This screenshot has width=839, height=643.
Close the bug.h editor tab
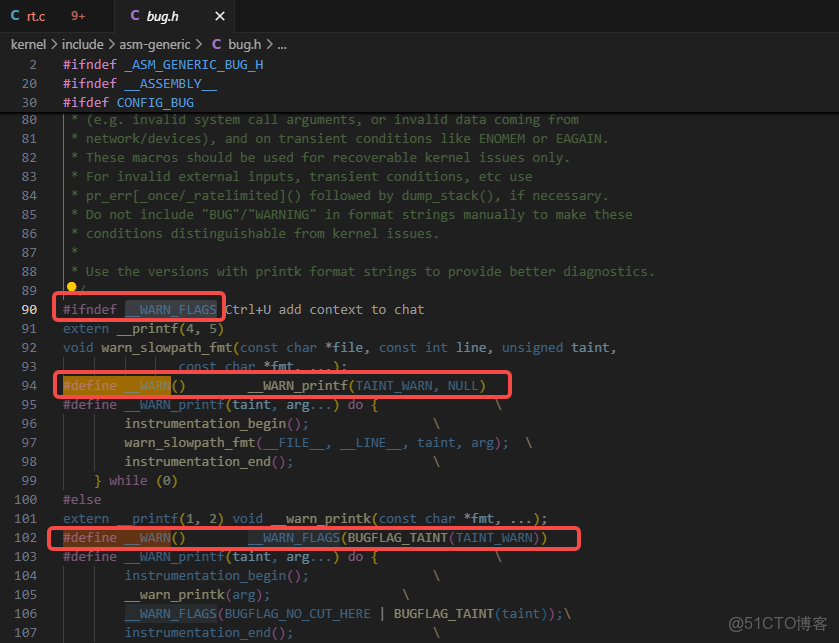[219, 16]
